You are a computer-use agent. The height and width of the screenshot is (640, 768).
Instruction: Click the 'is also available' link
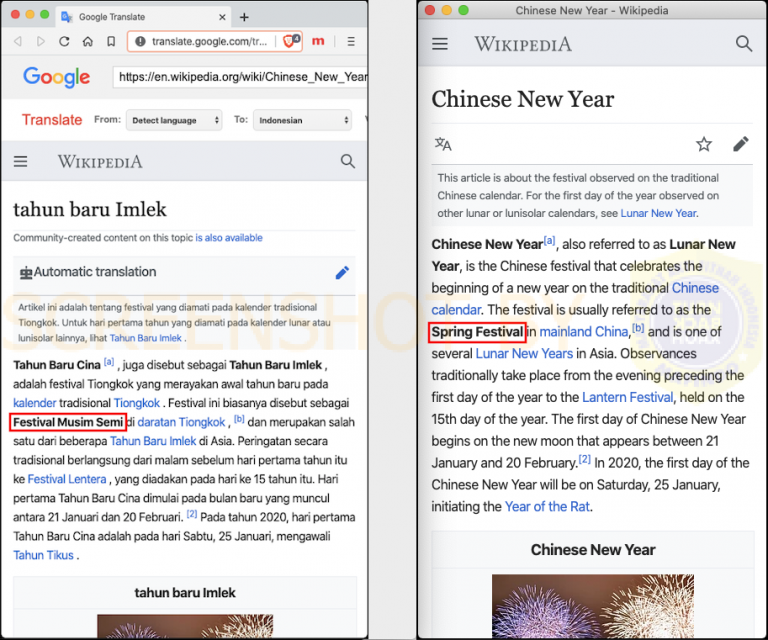tap(229, 238)
